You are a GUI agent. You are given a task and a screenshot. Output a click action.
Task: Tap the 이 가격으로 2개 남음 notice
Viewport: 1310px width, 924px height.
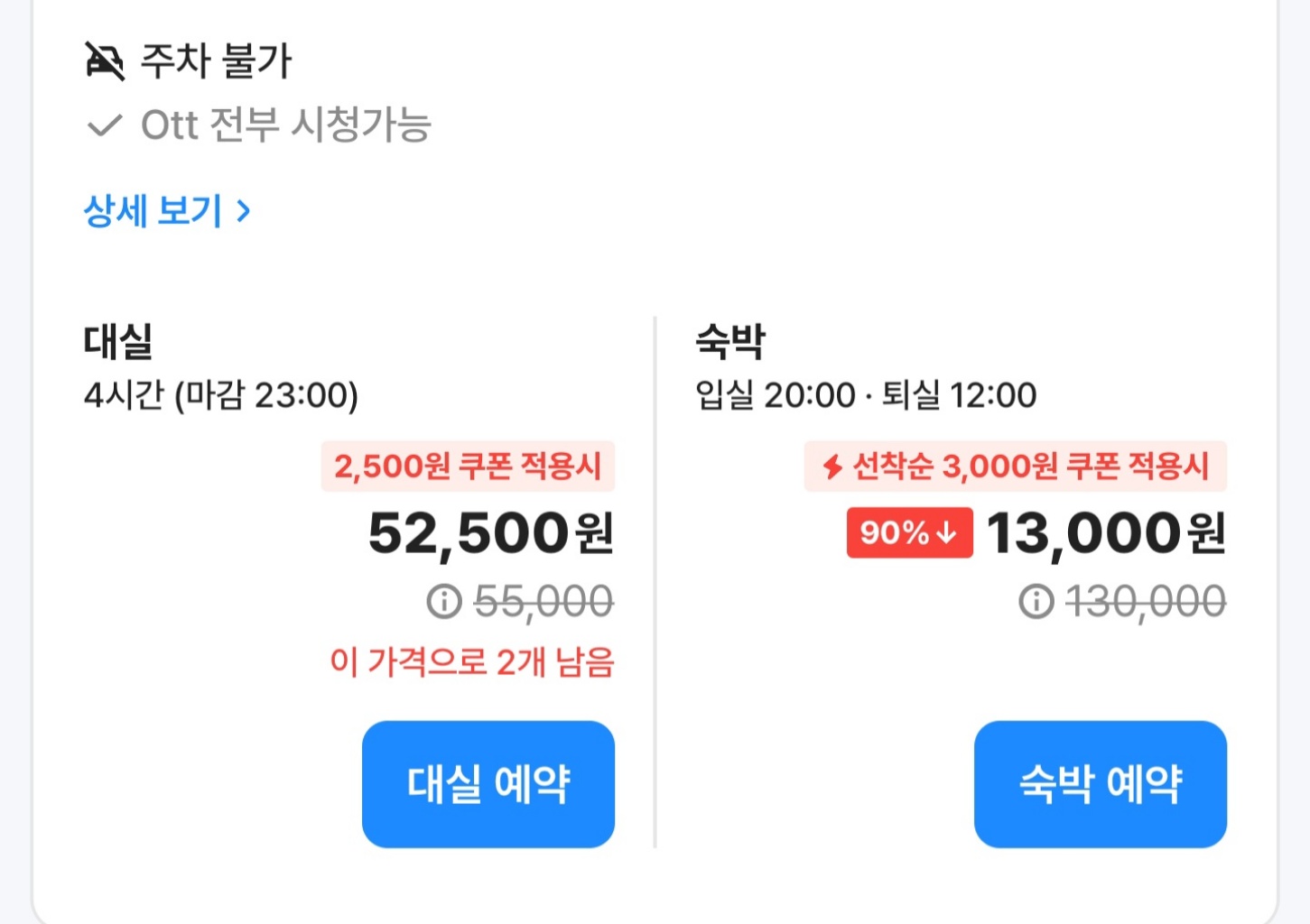coord(472,662)
